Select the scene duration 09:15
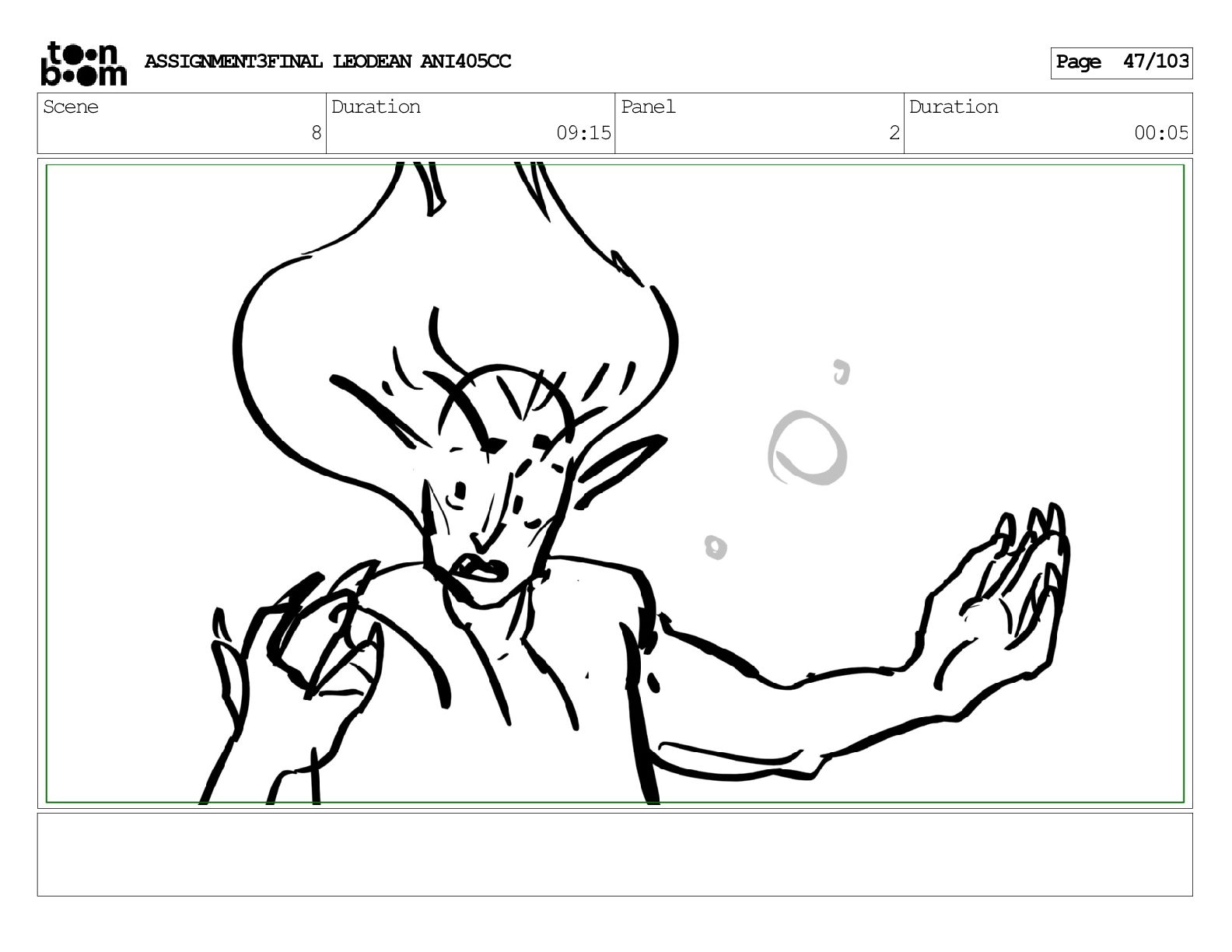The width and height of the screenshot is (1232, 952). coord(583,133)
